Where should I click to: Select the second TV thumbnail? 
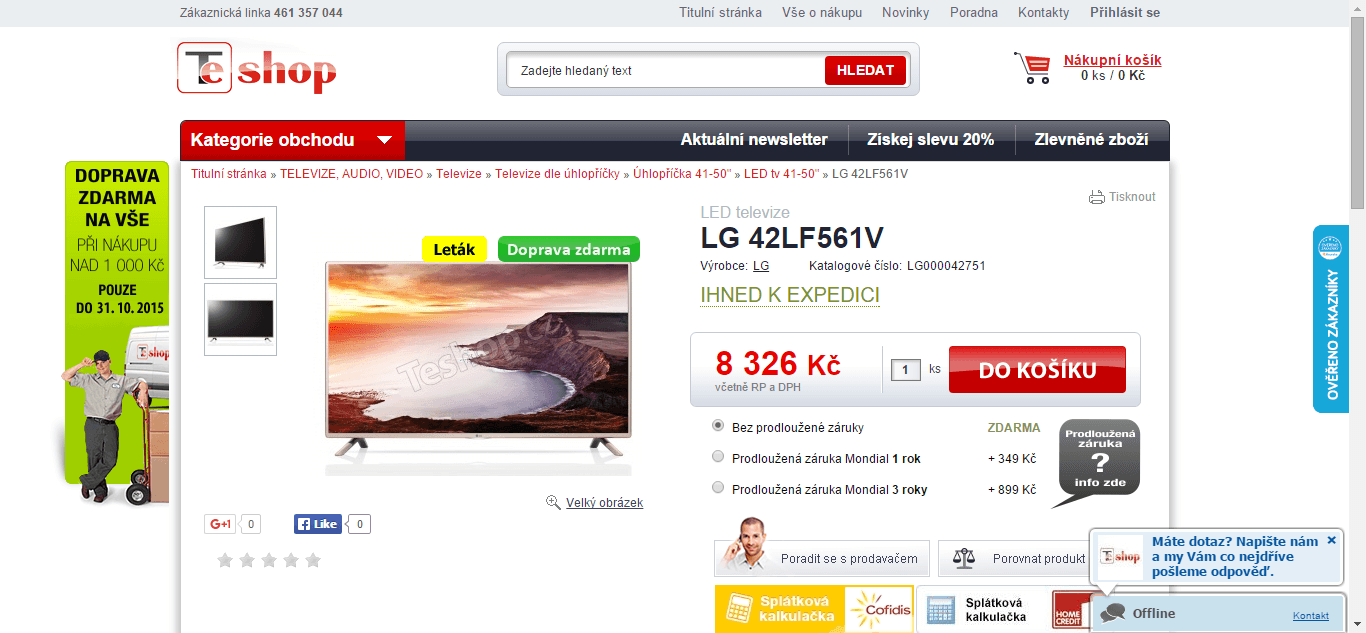(241, 319)
